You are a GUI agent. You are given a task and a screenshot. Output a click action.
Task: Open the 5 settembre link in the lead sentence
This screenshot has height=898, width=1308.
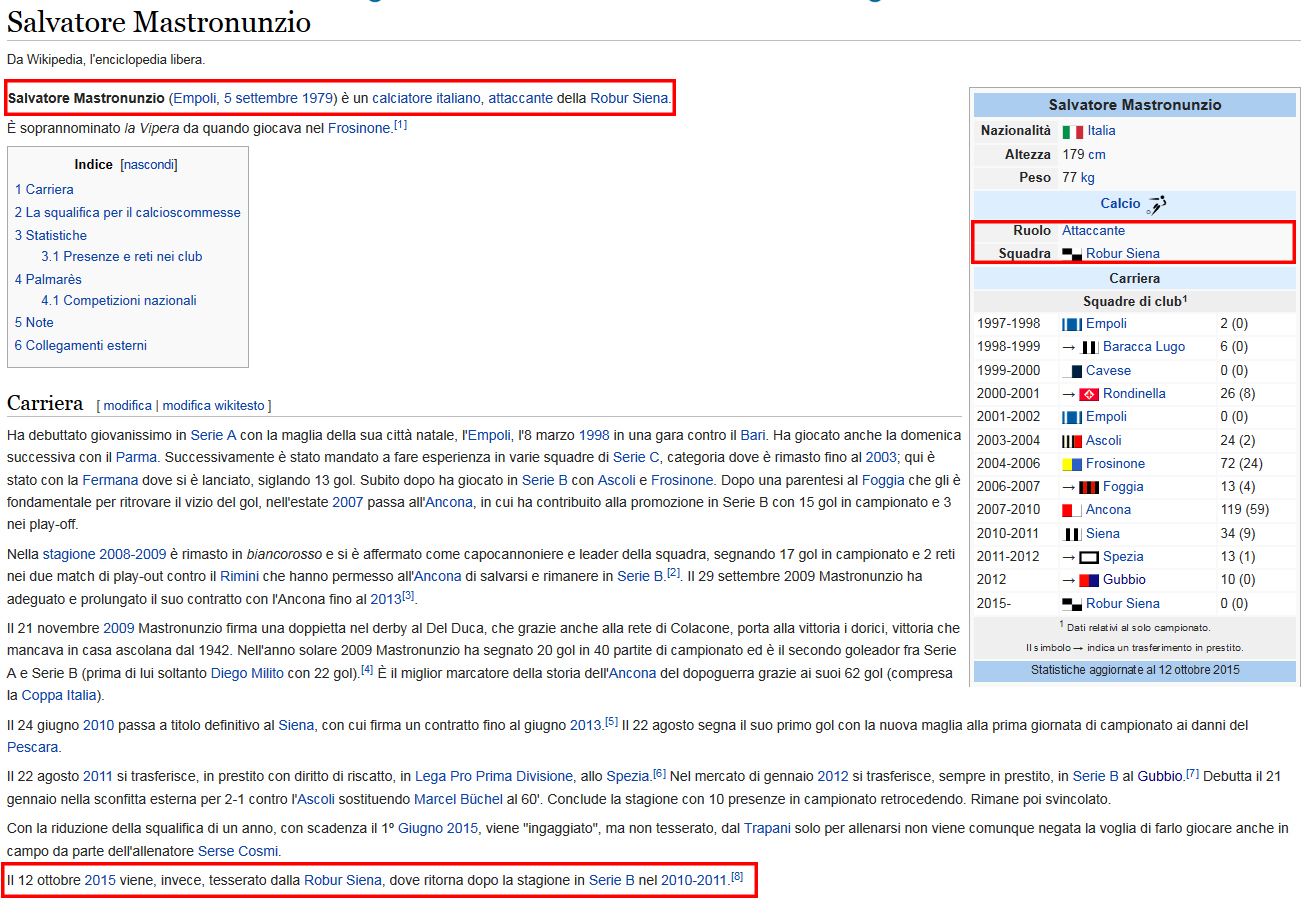click(x=261, y=98)
